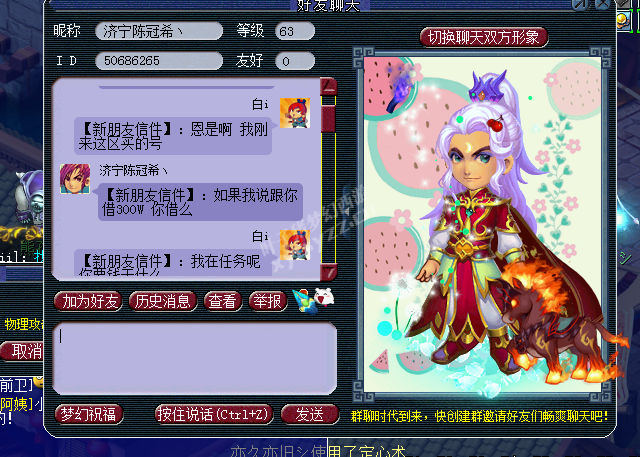Click 加为好友 to add friend
The height and width of the screenshot is (457, 640).
(x=89, y=302)
